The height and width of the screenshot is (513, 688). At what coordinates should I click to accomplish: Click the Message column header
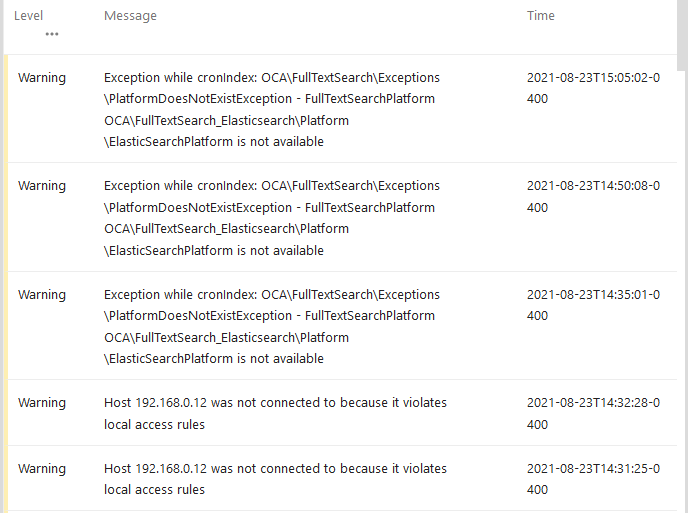pos(130,16)
